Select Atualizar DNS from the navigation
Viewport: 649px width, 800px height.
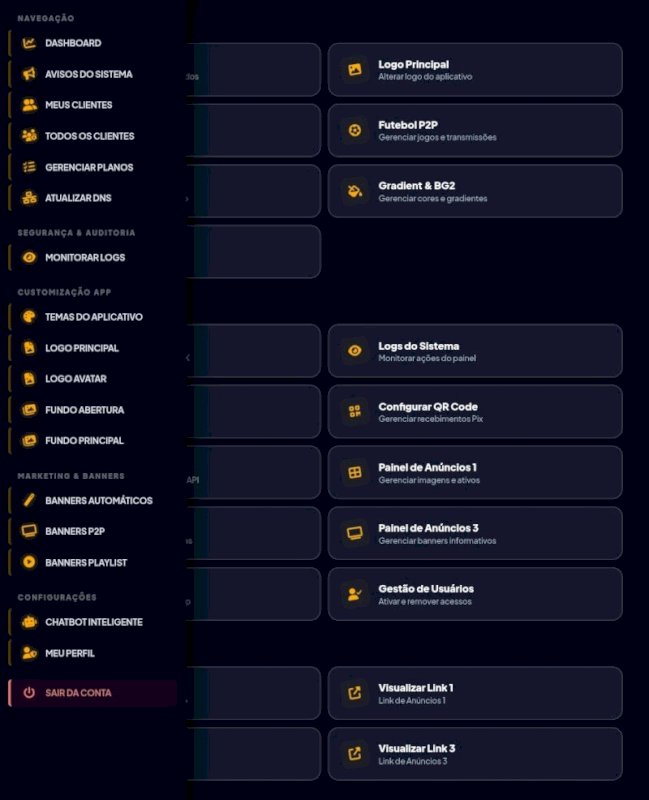(x=78, y=198)
